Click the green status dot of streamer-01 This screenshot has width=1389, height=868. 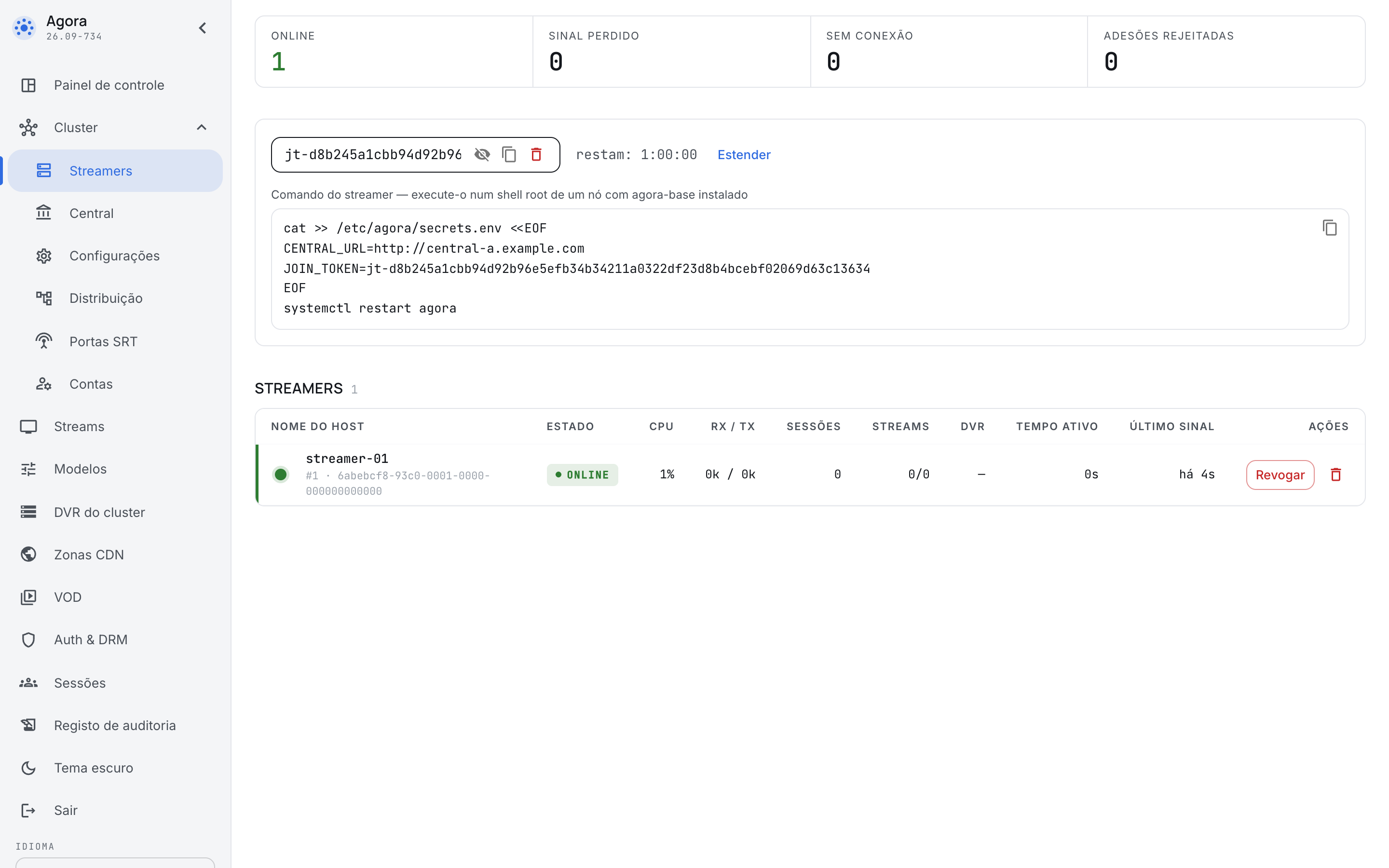[x=281, y=475]
